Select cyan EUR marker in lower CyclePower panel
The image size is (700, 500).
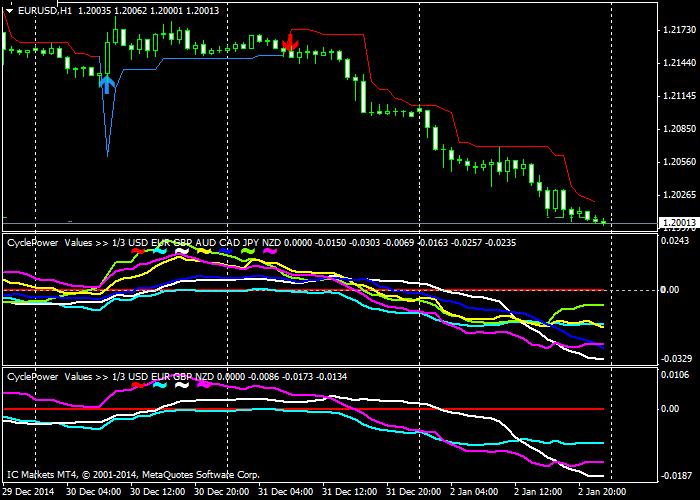[x=159, y=384]
